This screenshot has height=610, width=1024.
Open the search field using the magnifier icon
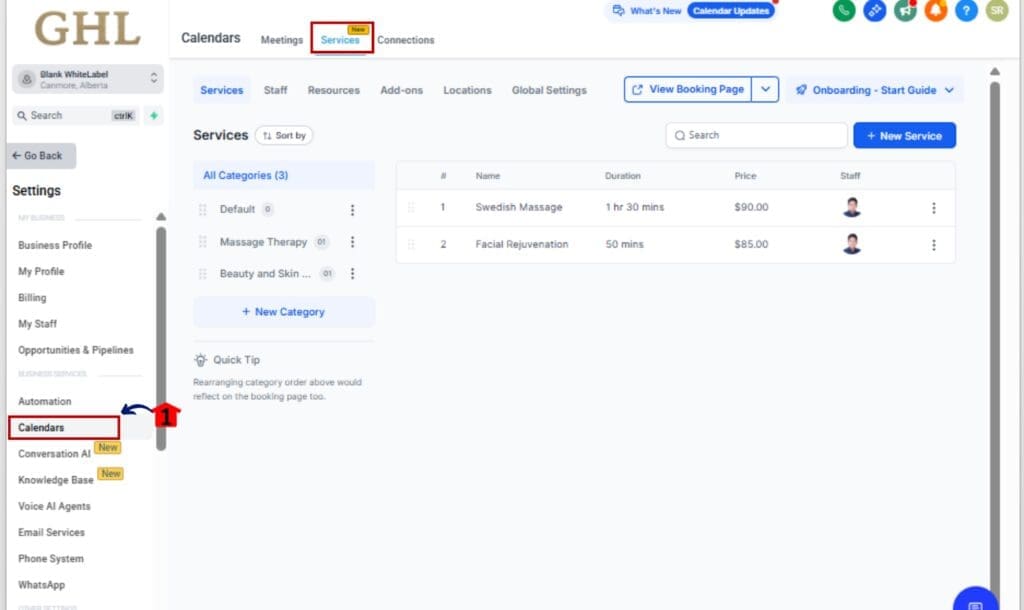(x=21, y=115)
